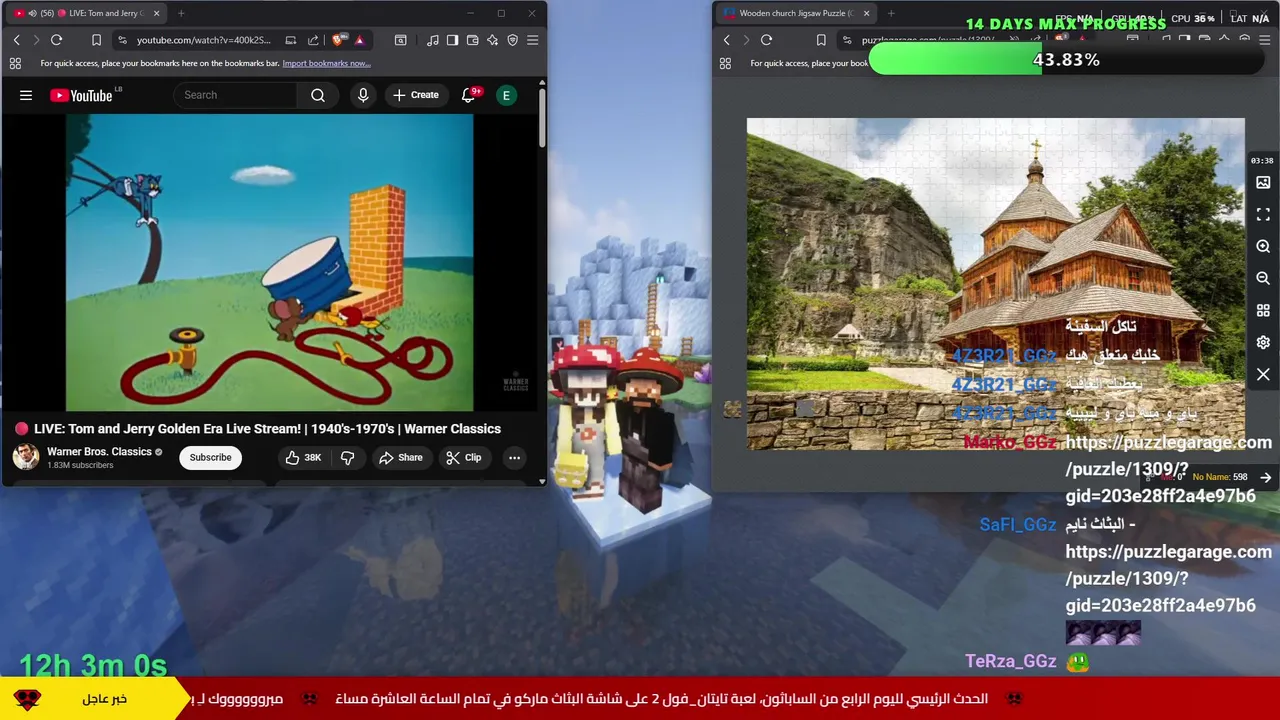Close the puzzle sidebar with X icon
Screen dimensions: 1280x720
point(1263,374)
